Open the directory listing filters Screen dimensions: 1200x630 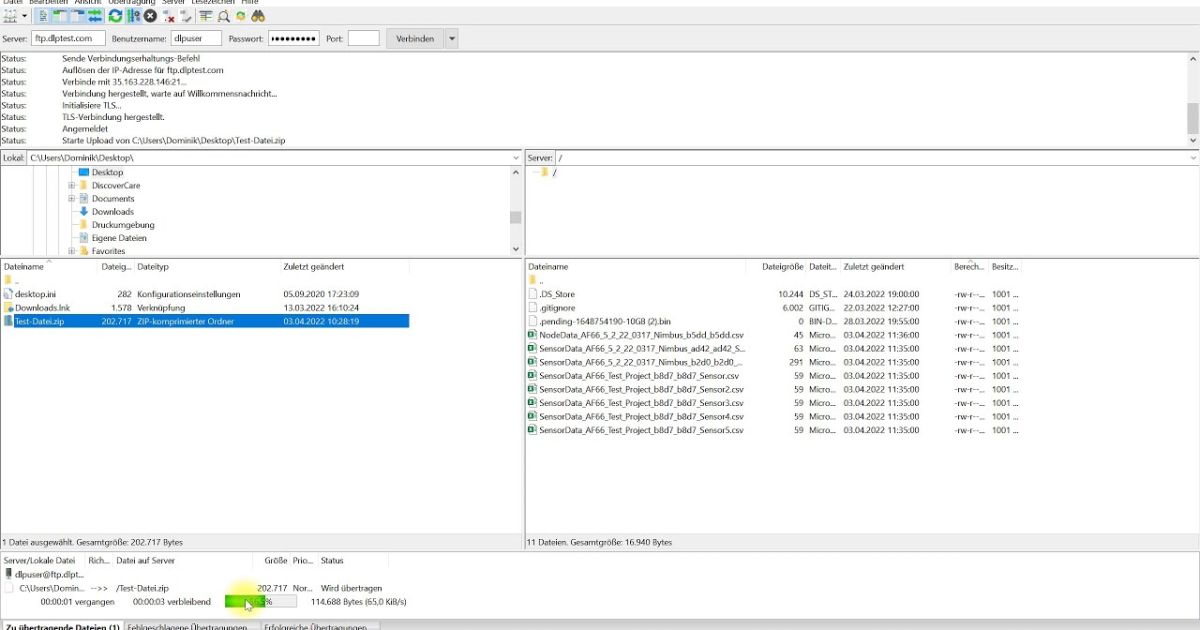(205, 18)
